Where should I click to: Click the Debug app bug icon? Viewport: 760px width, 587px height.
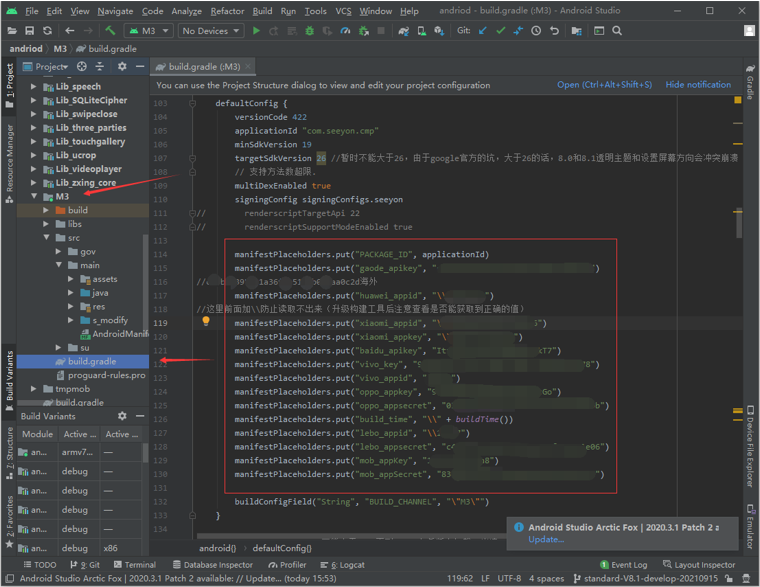click(310, 31)
